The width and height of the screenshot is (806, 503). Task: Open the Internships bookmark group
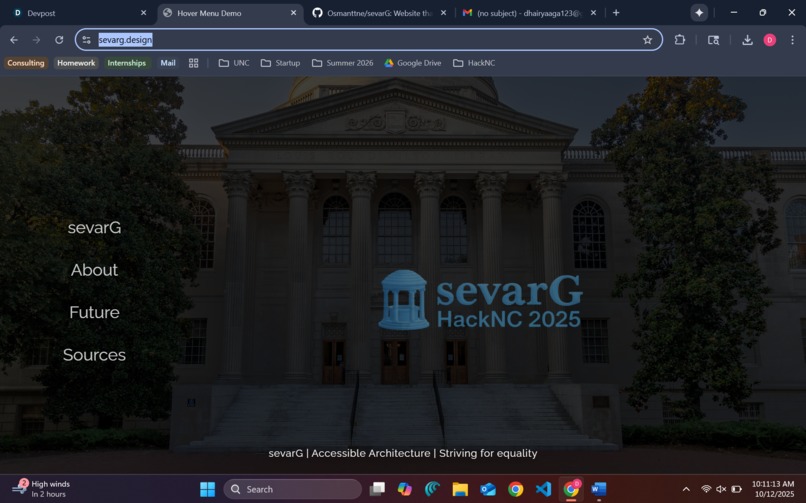coord(126,63)
